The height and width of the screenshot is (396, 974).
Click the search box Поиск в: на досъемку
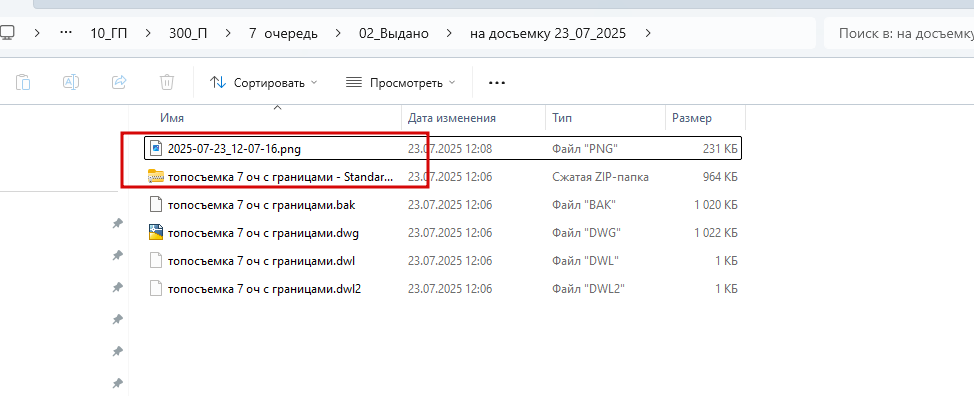[899, 34]
